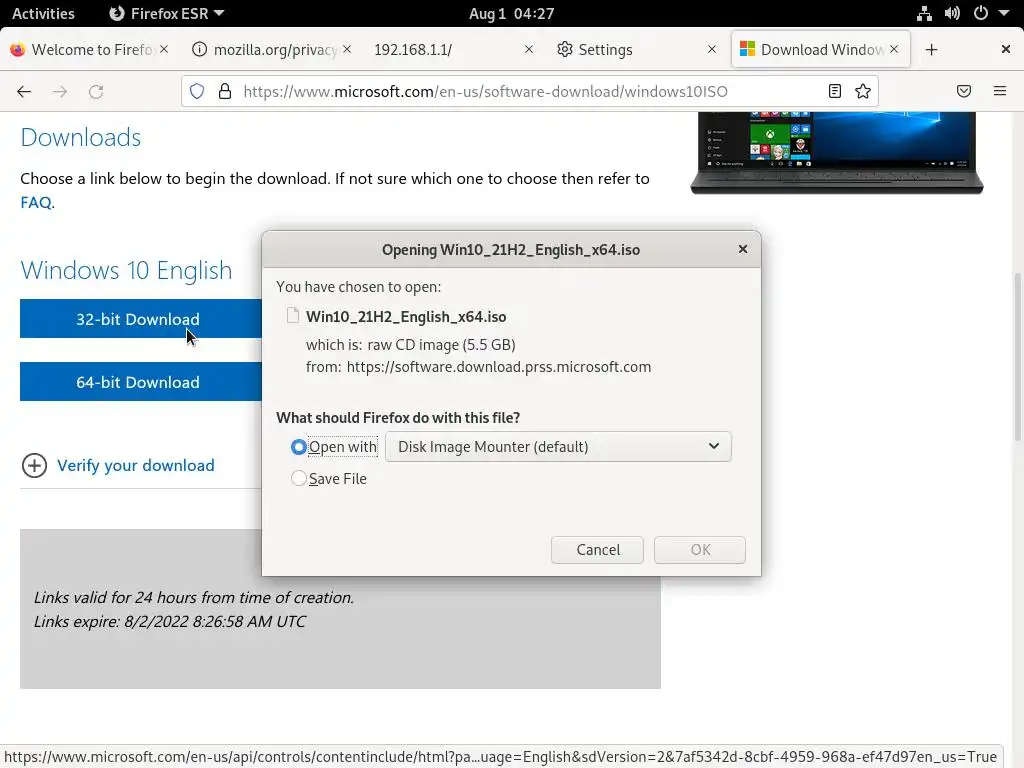Click the volume speaker icon
This screenshot has width=1024, height=768.
[x=952, y=13]
